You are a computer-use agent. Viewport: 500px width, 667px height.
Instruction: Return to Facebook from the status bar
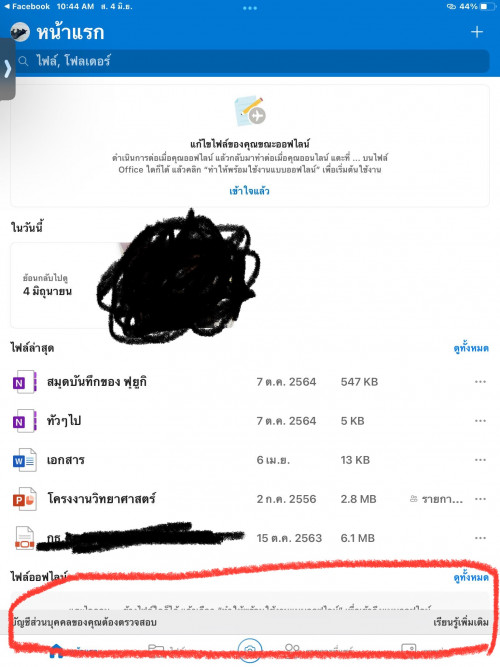pyautogui.click(x=27, y=6)
